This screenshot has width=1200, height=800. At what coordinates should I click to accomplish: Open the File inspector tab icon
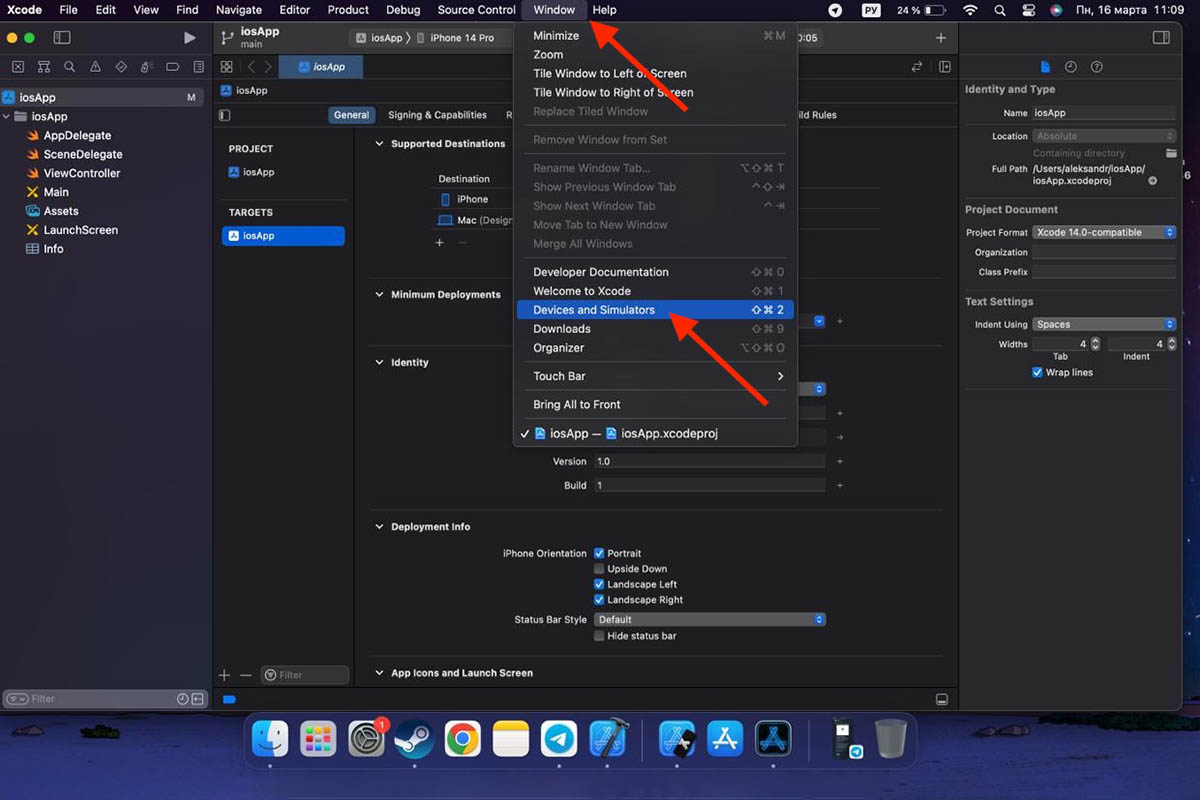pos(1045,67)
